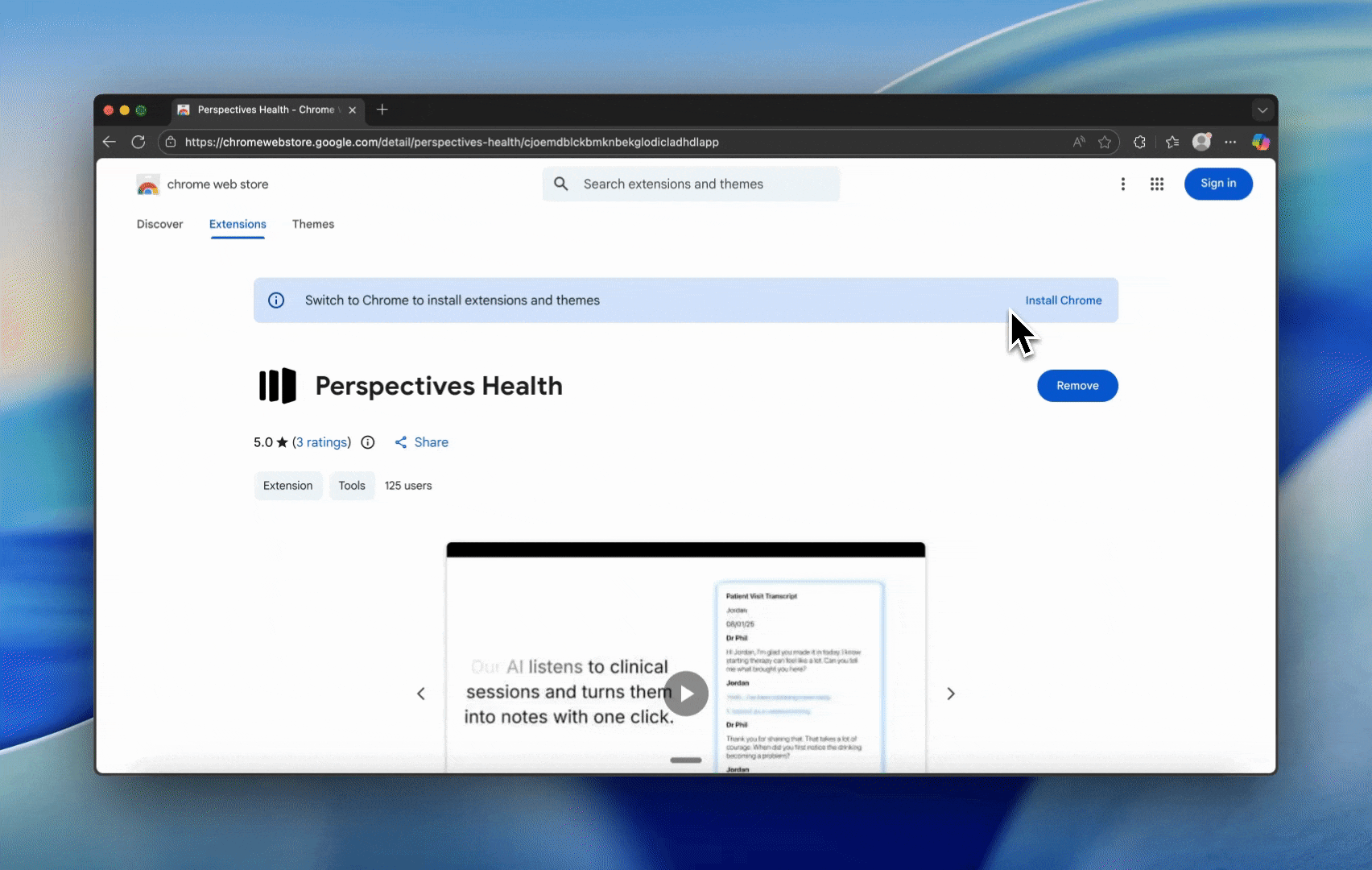Go to next screenshot with right arrow
Screen dimensions: 1372x870
point(951,694)
